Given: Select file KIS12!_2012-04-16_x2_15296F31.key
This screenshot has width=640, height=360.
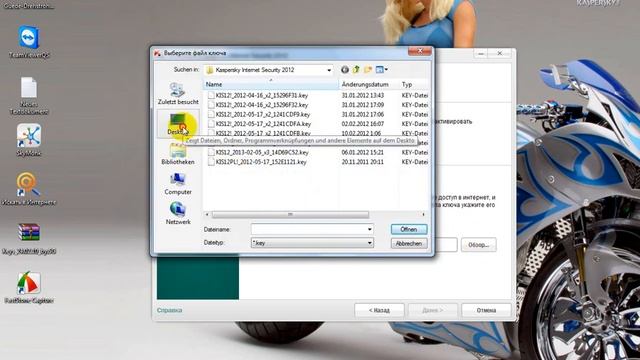Looking at the screenshot, I should pyautogui.click(x=262, y=95).
